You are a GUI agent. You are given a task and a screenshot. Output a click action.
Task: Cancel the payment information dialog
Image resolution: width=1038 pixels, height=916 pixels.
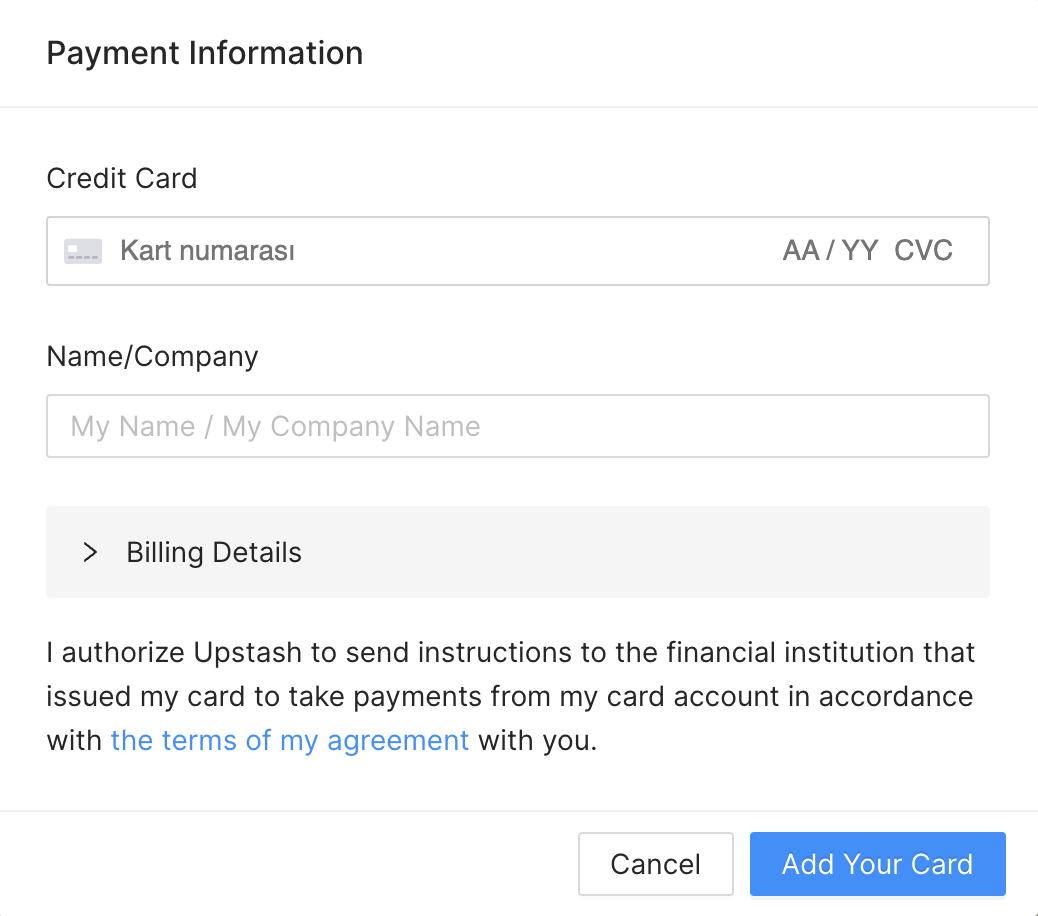pos(655,864)
